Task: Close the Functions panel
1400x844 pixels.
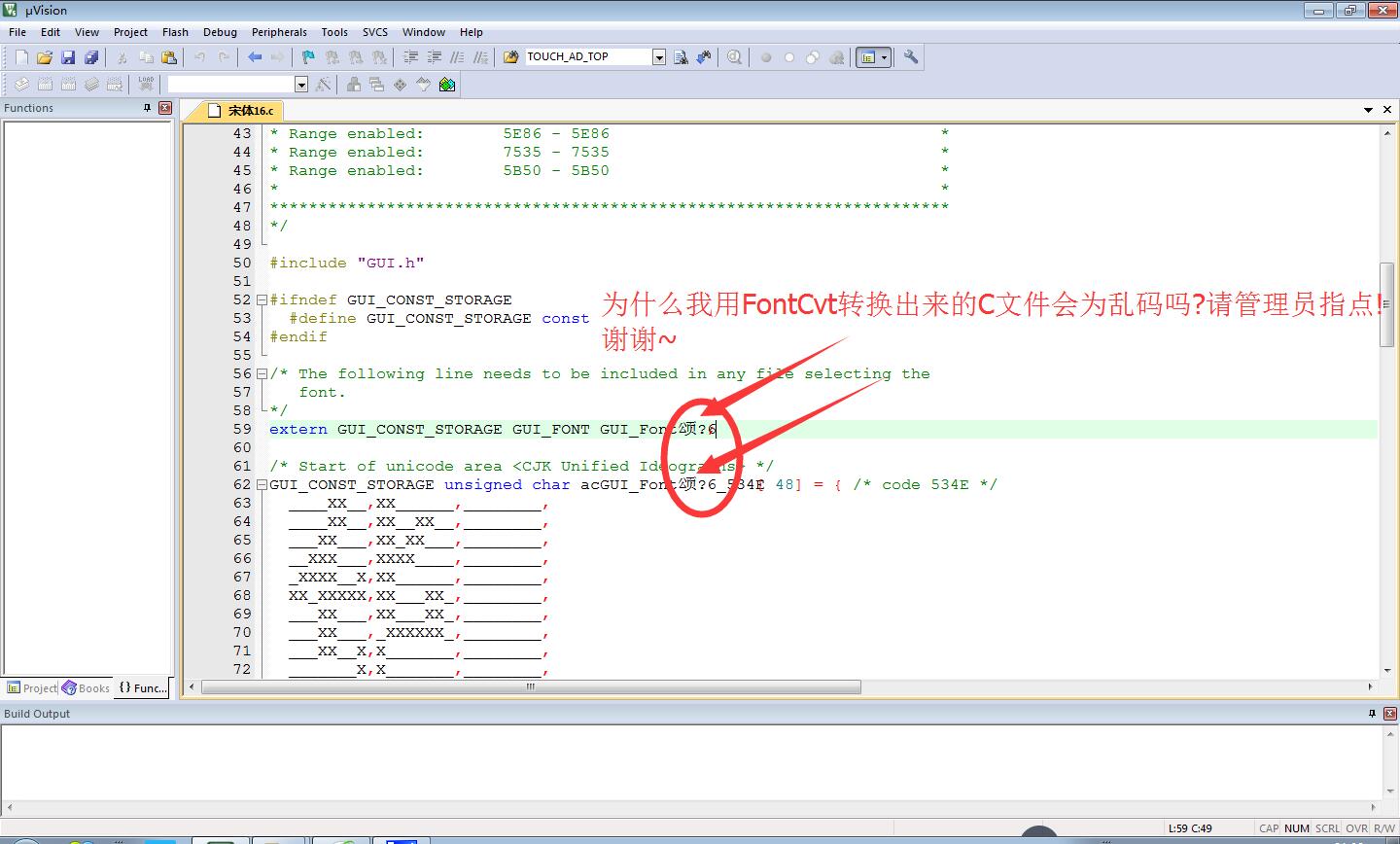Action: coord(165,108)
